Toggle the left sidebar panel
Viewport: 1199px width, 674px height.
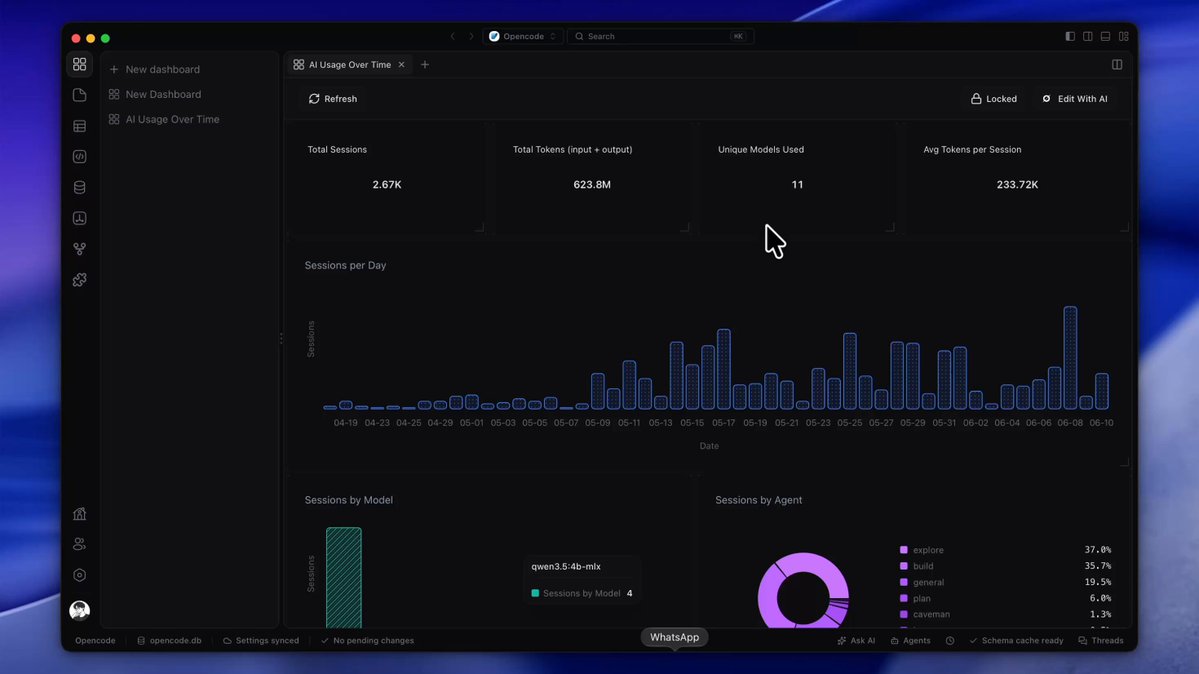tap(1070, 37)
